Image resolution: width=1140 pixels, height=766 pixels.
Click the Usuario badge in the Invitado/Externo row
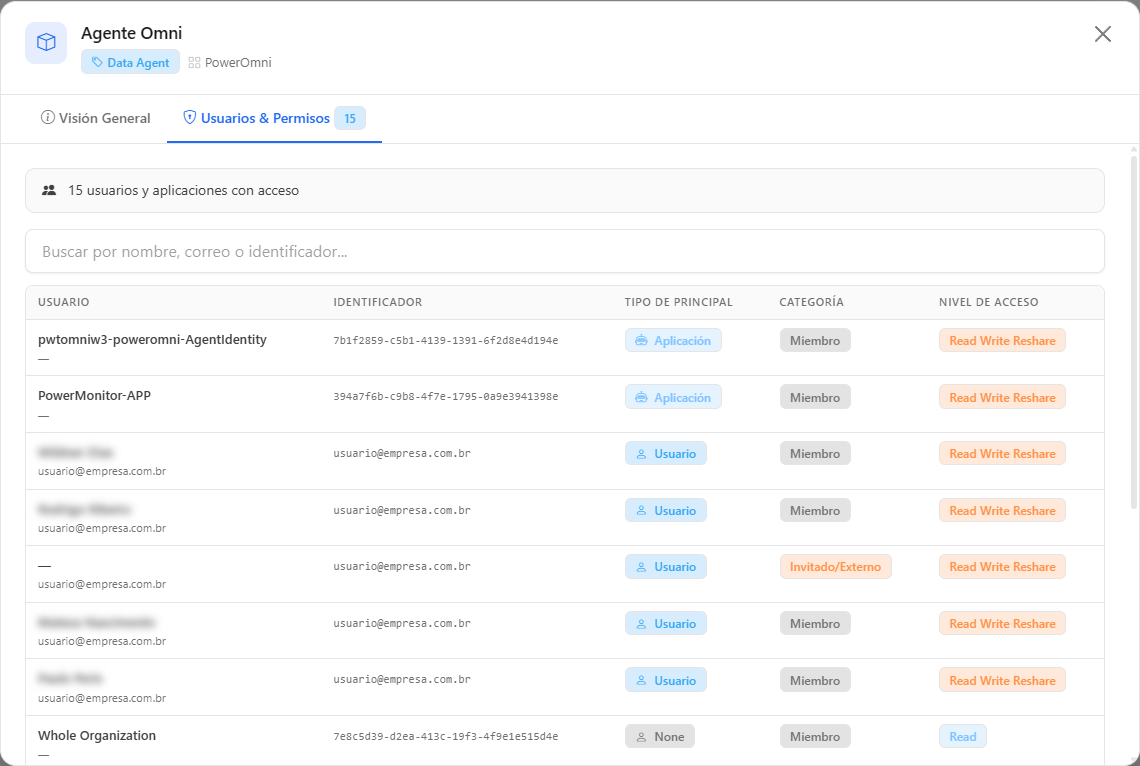(665, 567)
